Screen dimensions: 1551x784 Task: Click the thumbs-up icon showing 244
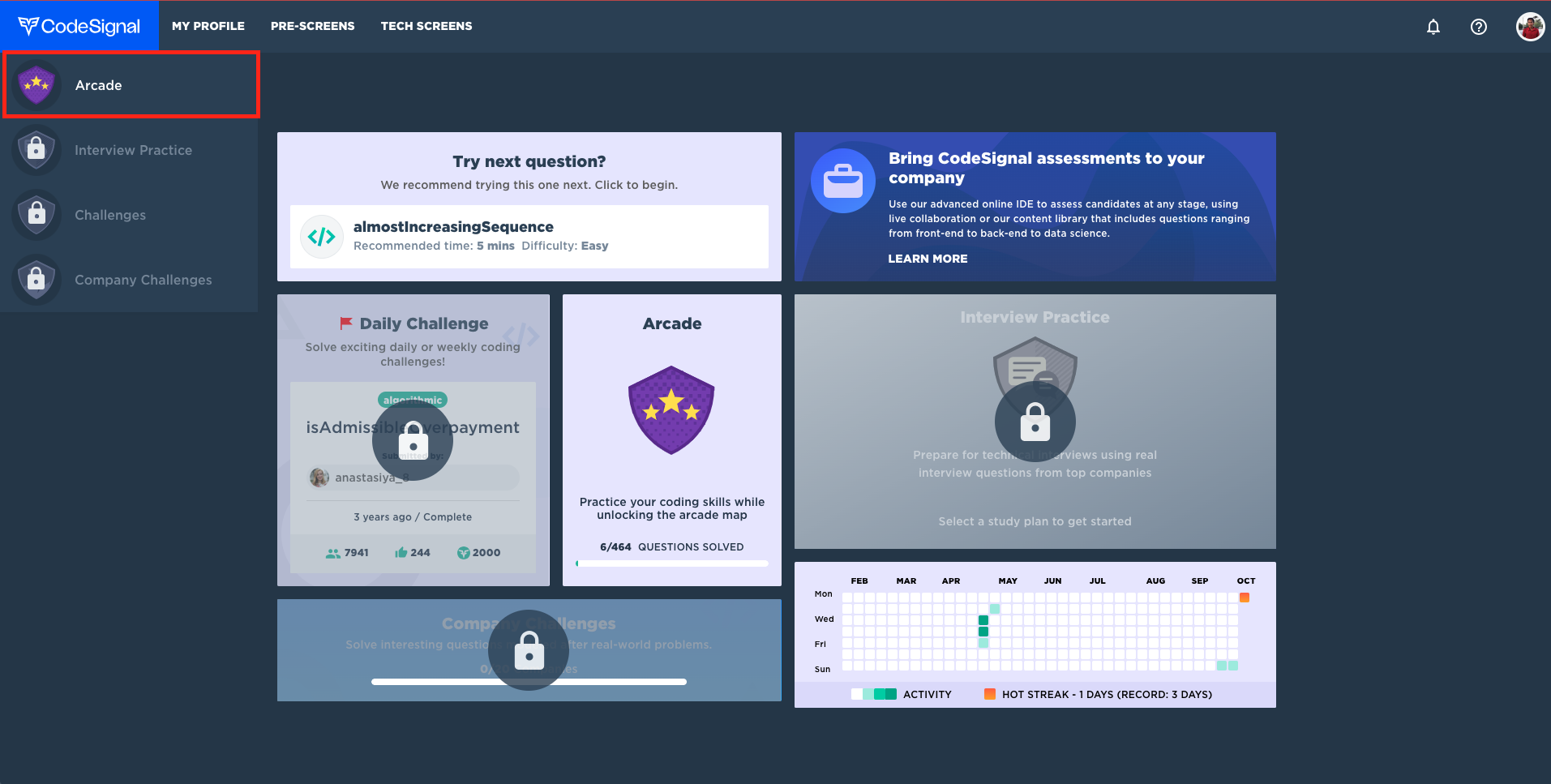click(x=401, y=553)
